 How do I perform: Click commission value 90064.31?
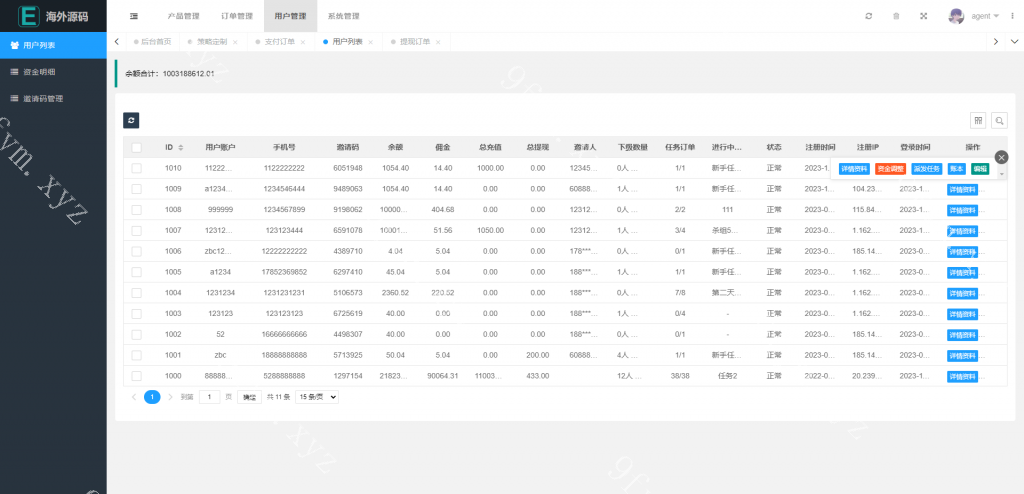(x=443, y=376)
